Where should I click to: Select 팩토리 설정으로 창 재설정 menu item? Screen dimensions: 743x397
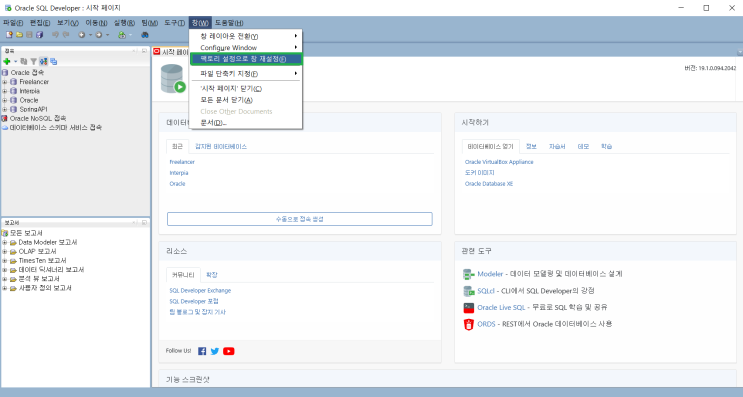(245, 59)
